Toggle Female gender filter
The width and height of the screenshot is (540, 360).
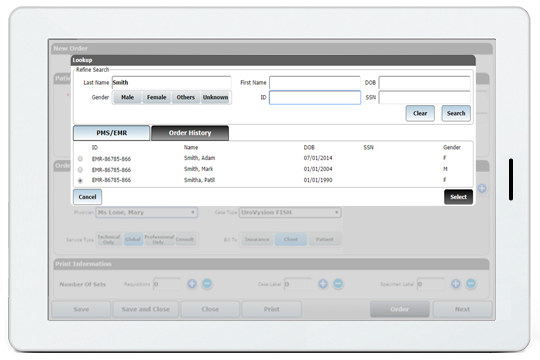point(157,97)
